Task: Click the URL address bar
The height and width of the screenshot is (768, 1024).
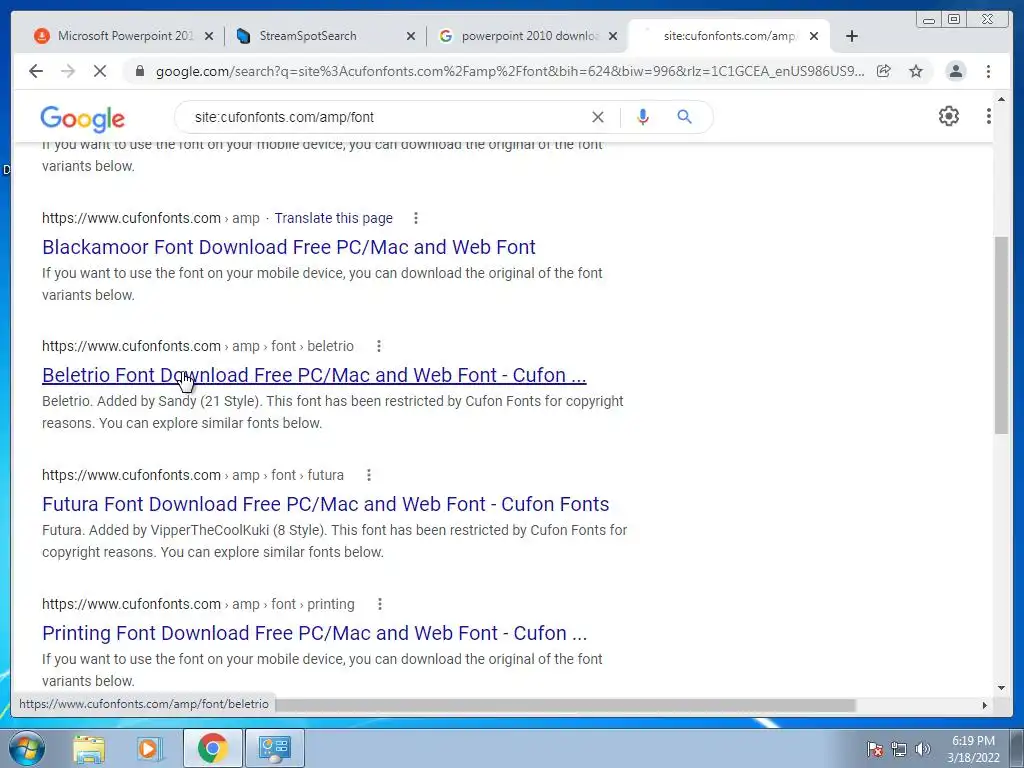Action: point(509,71)
